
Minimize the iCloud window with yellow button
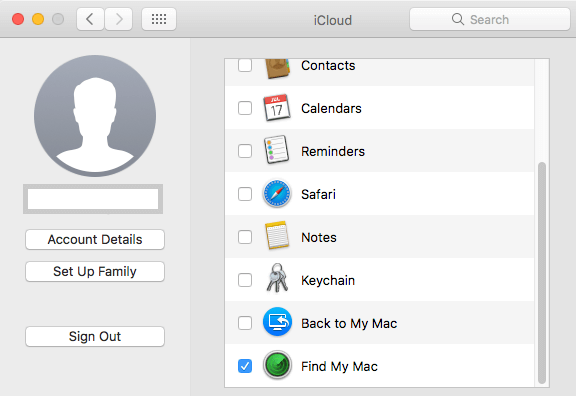click(x=38, y=19)
